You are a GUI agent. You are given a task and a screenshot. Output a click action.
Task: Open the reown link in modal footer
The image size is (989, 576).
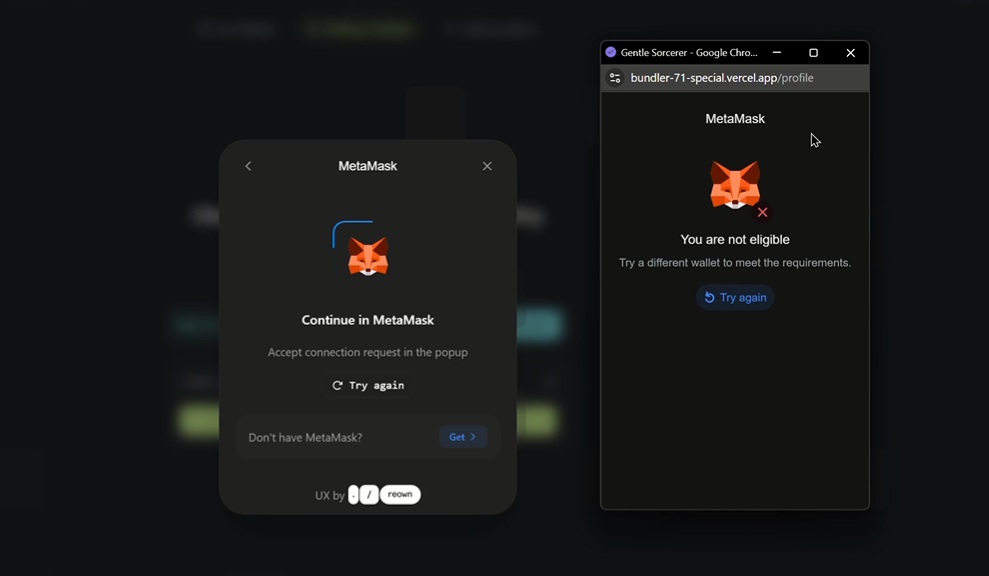[x=400, y=494]
